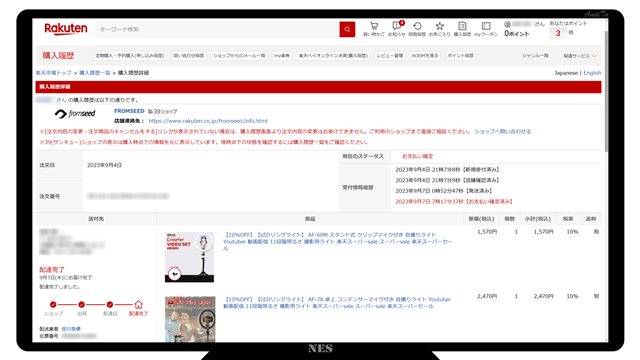Open the FROMSEED shop name link

click(129, 111)
